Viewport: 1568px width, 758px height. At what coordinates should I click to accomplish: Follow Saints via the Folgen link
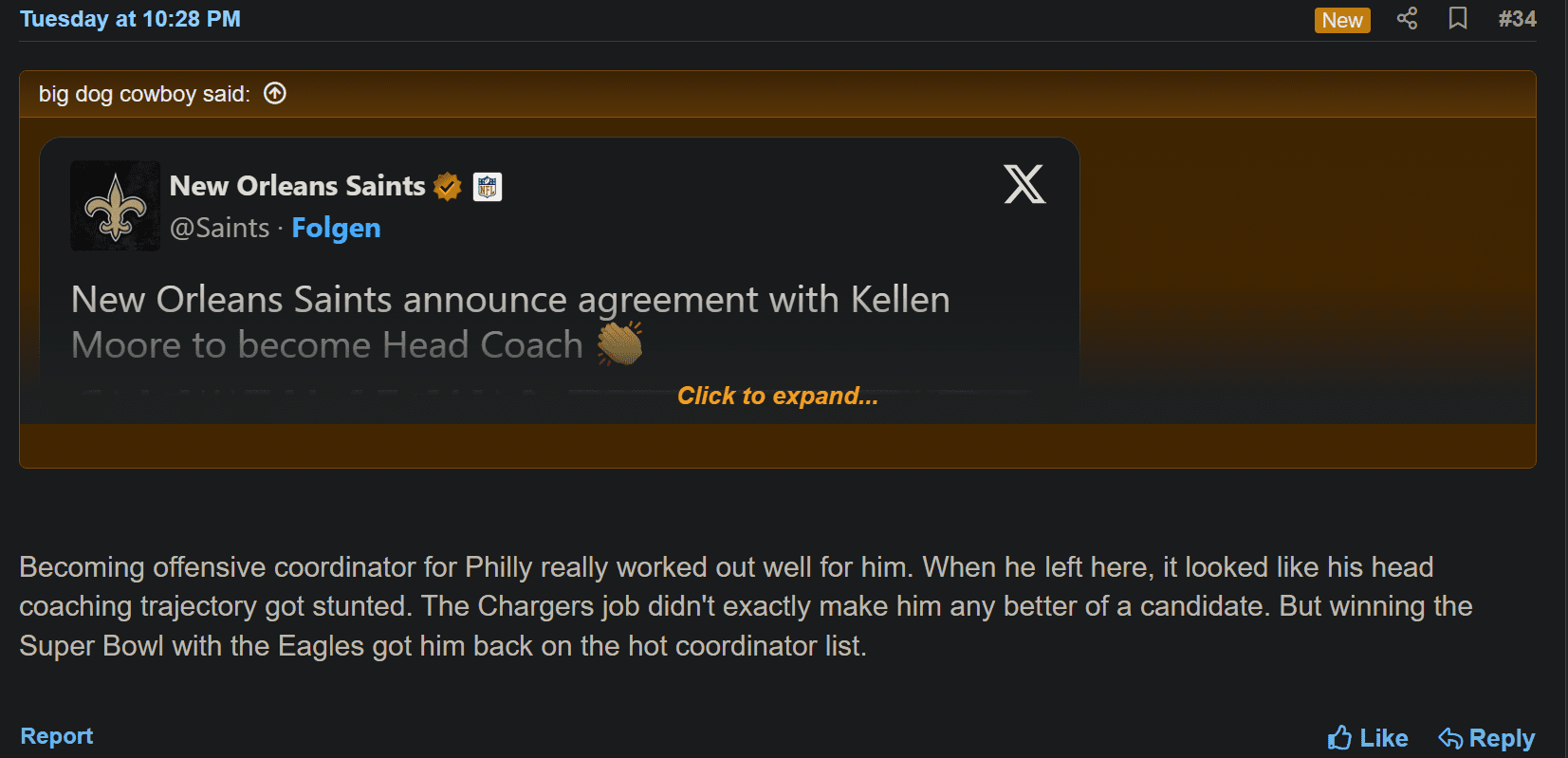336,228
